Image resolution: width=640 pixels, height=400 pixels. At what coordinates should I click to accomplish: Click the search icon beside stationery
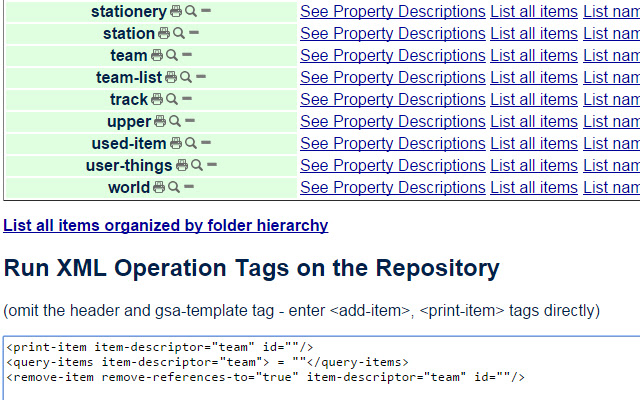[x=191, y=11]
